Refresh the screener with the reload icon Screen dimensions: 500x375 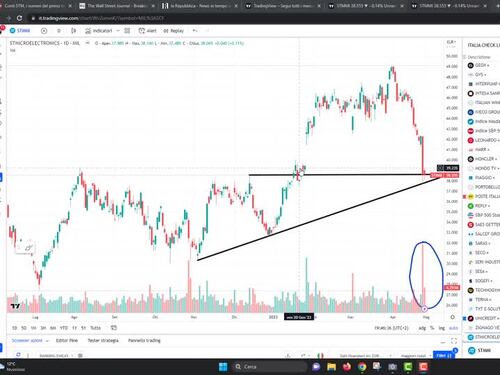coord(18,355)
